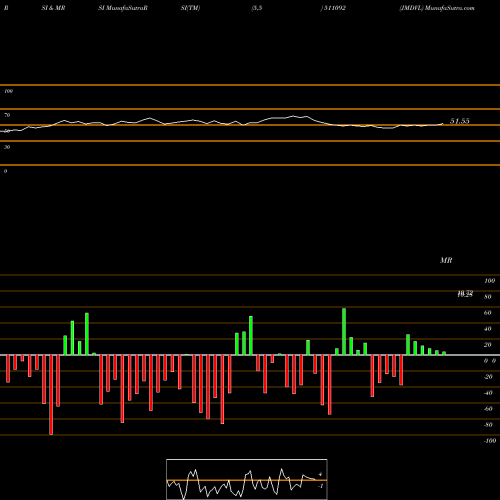500x500 pixels.
Task: Click the MR axis label -60
Action: pyautogui.click(x=488, y=409)
